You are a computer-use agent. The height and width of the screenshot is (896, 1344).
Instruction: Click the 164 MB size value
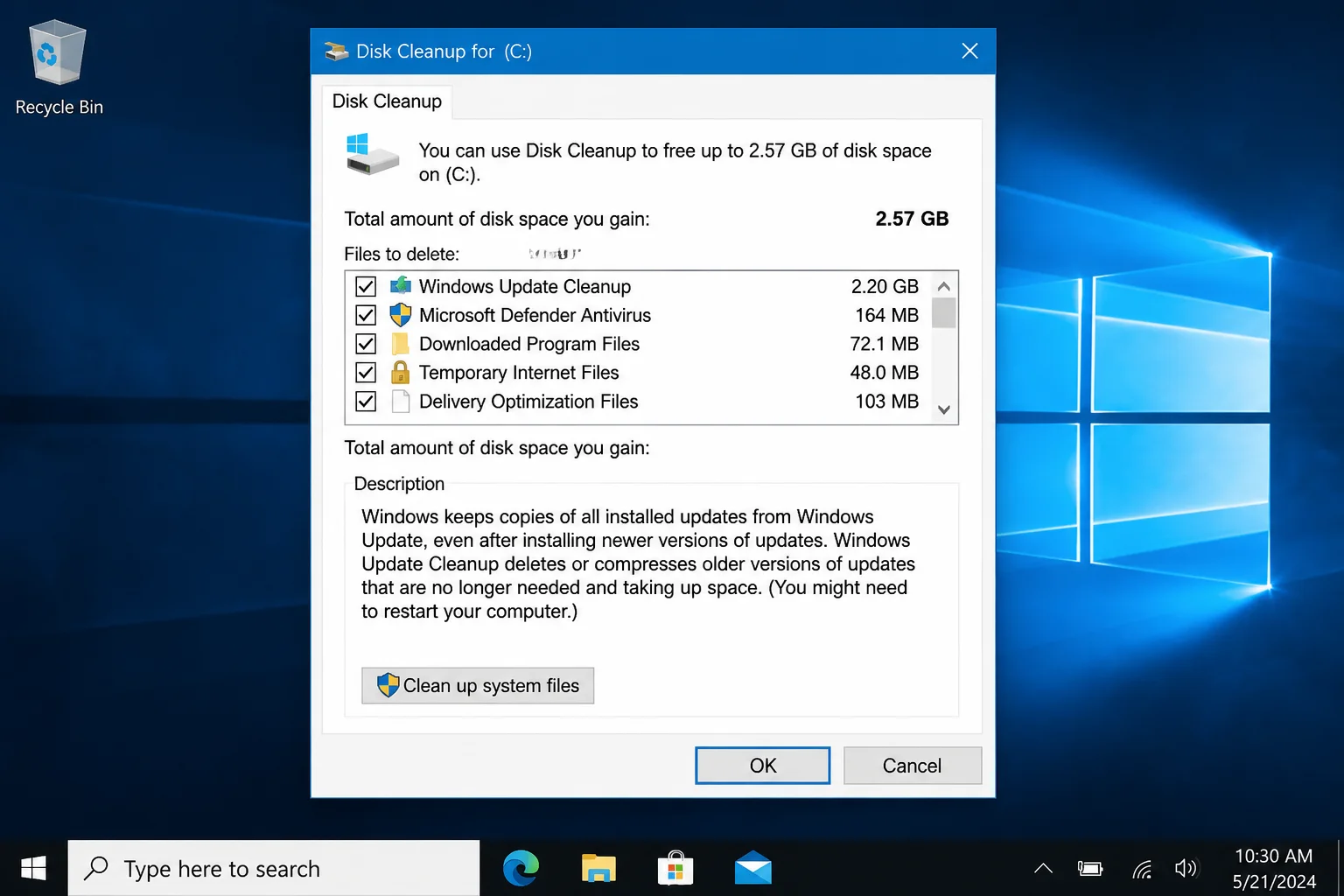point(886,315)
